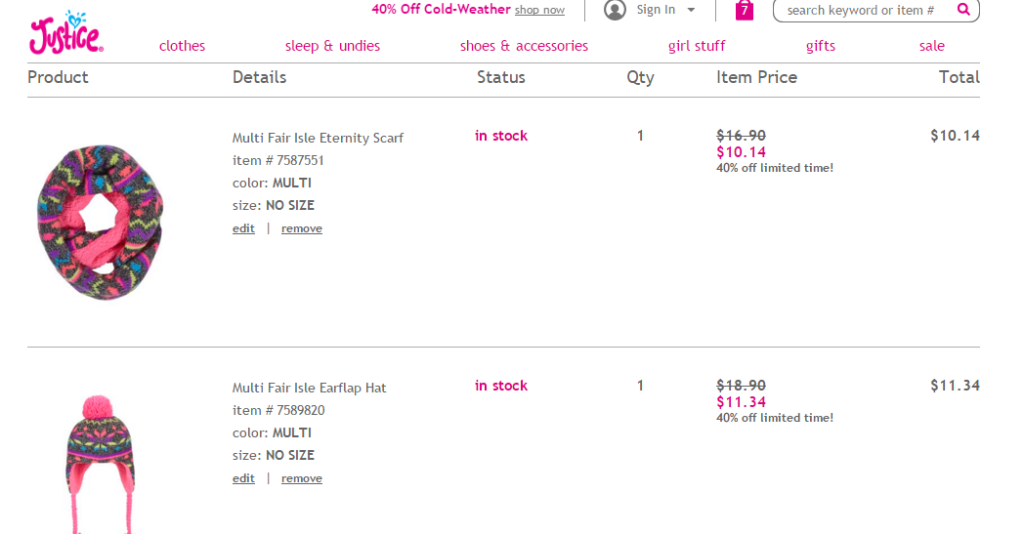Open the gifts menu
Screen dimensions: 1024x534
click(x=821, y=46)
